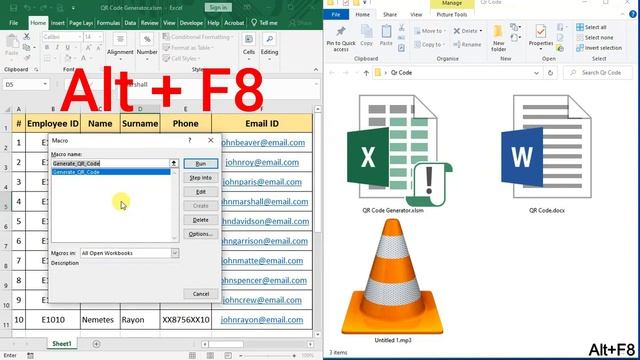Toggle Italic formatting in Excel
640x360 pixels.
point(57,48)
